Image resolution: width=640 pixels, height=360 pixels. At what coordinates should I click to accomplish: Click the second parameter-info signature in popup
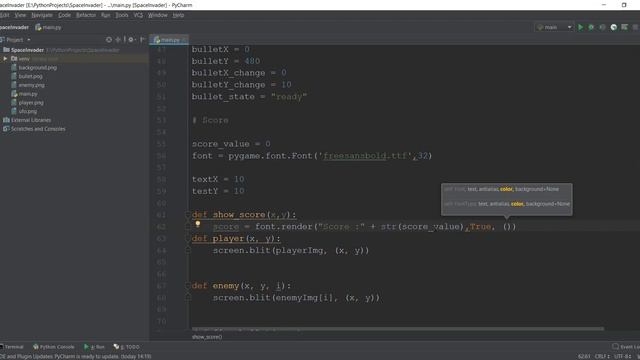507,204
